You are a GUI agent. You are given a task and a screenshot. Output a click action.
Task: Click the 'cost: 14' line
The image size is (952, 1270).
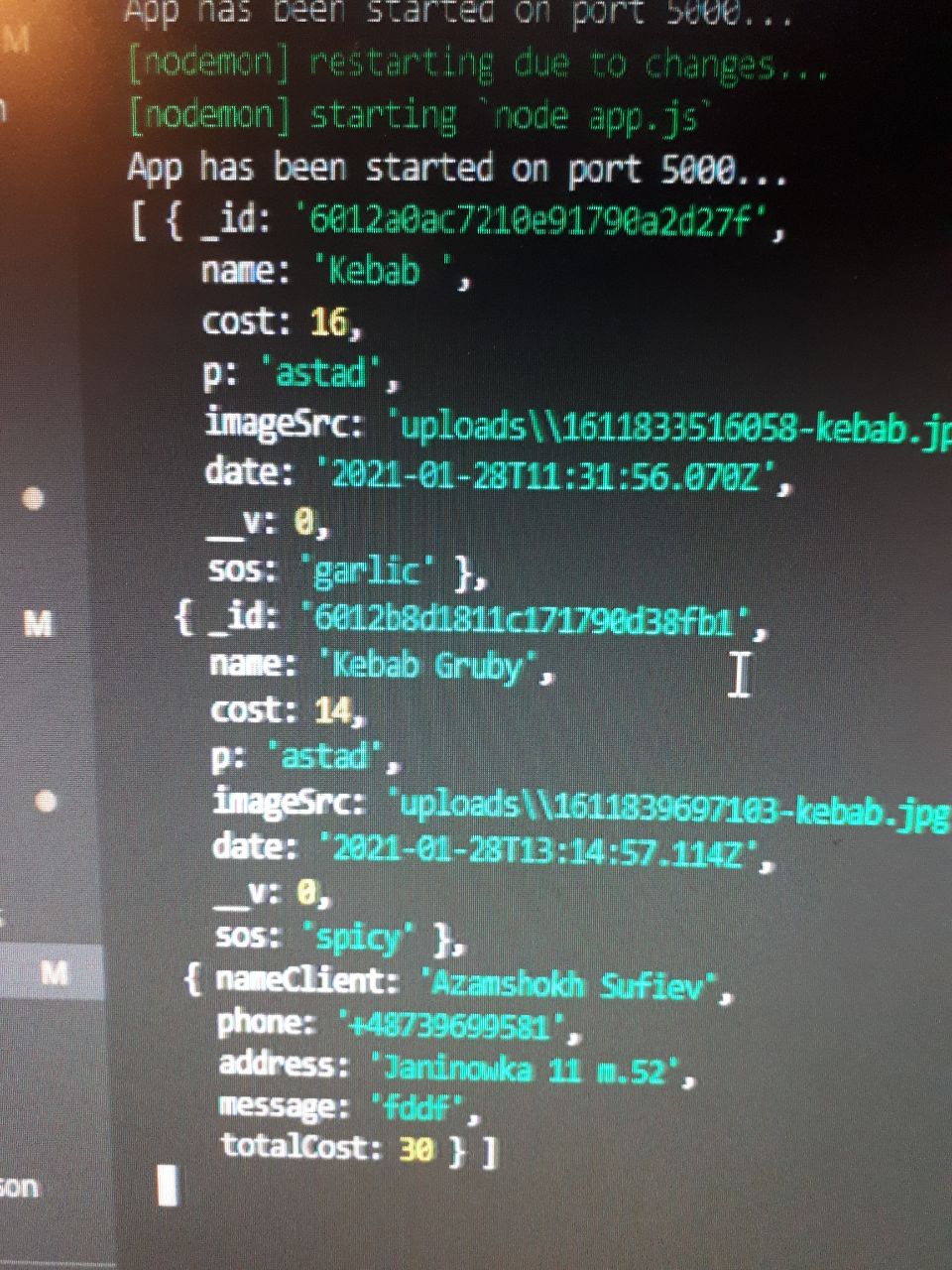point(288,711)
